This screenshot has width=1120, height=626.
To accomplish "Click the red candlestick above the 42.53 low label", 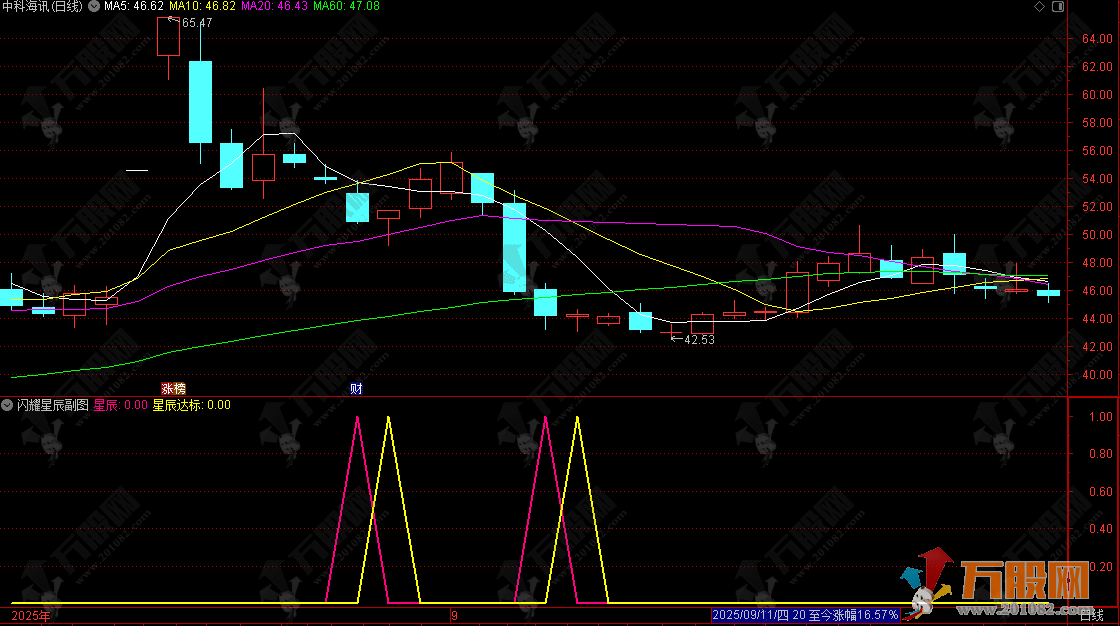I will click(671, 332).
